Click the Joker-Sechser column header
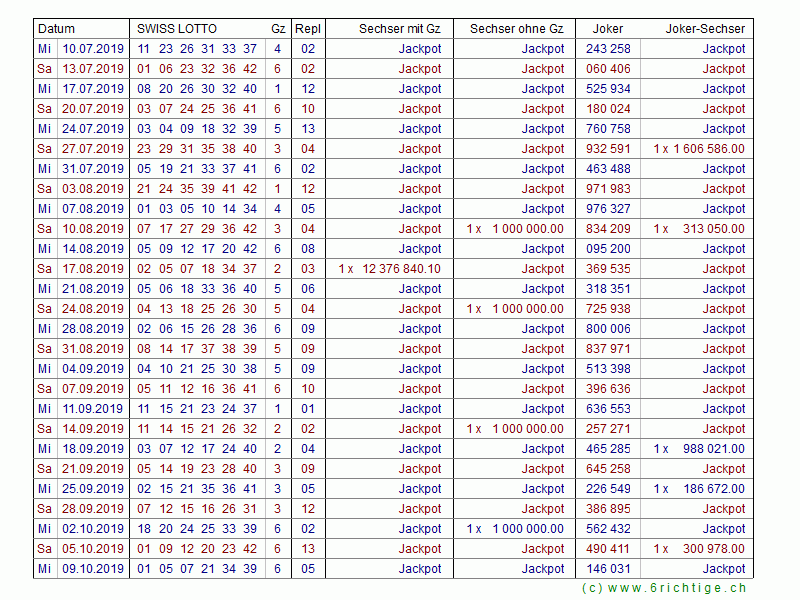Viewport: 800px width, 600px height. point(705,29)
